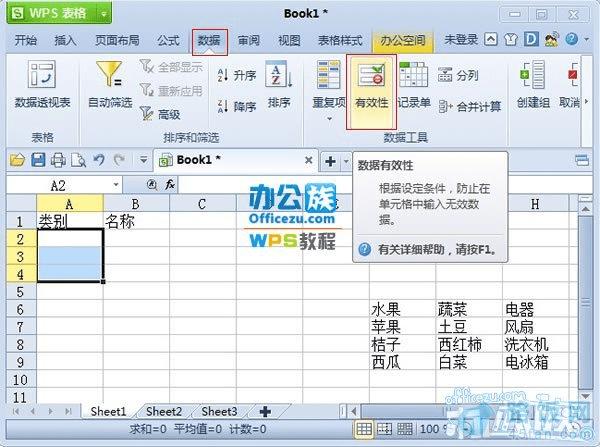
Task: Open the dropdown arrow next to help icon
Action: click(x=587, y=39)
